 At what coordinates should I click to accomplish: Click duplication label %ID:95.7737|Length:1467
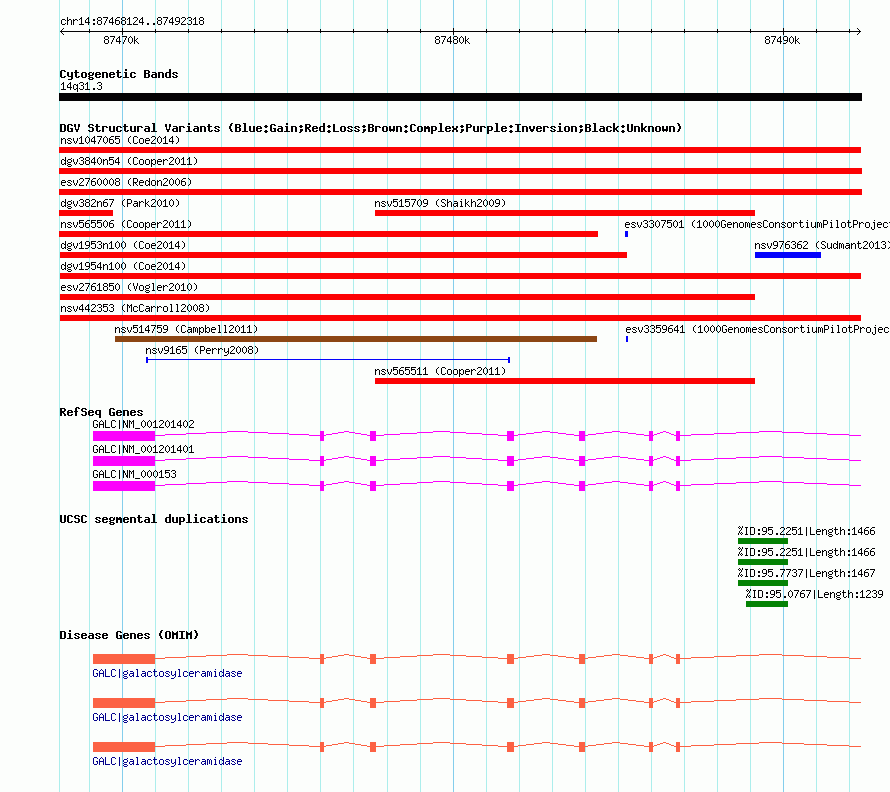[x=806, y=573]
